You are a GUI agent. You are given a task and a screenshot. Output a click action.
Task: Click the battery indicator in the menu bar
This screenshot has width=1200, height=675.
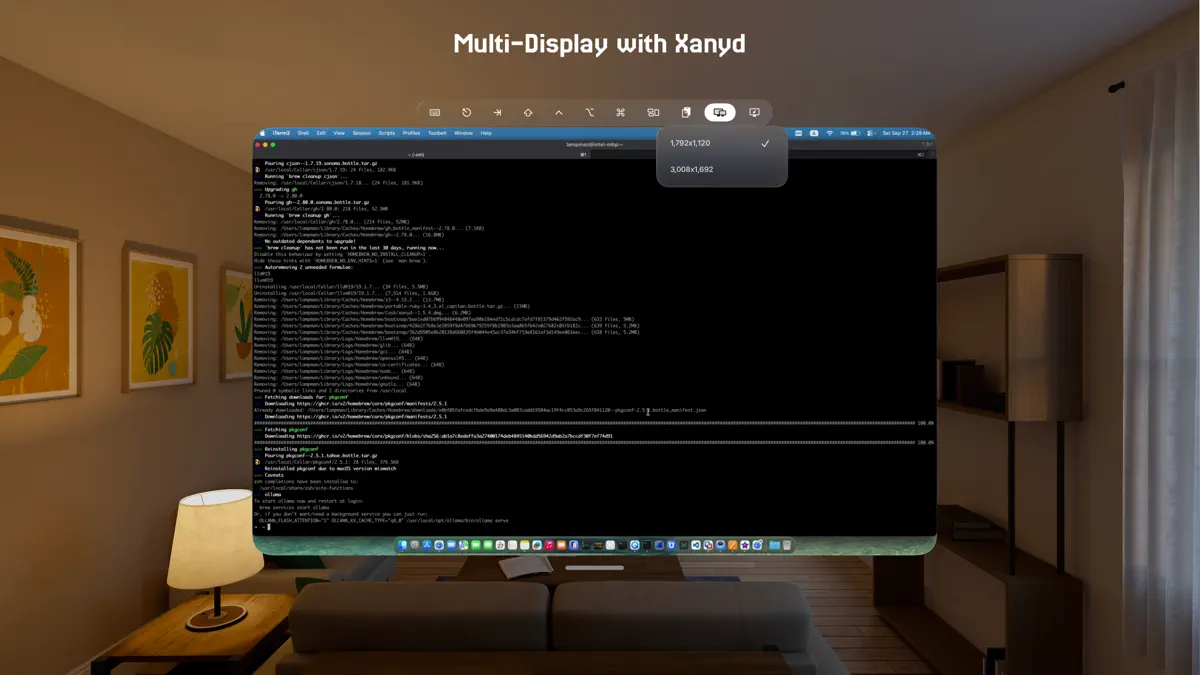tap(853, 133)
